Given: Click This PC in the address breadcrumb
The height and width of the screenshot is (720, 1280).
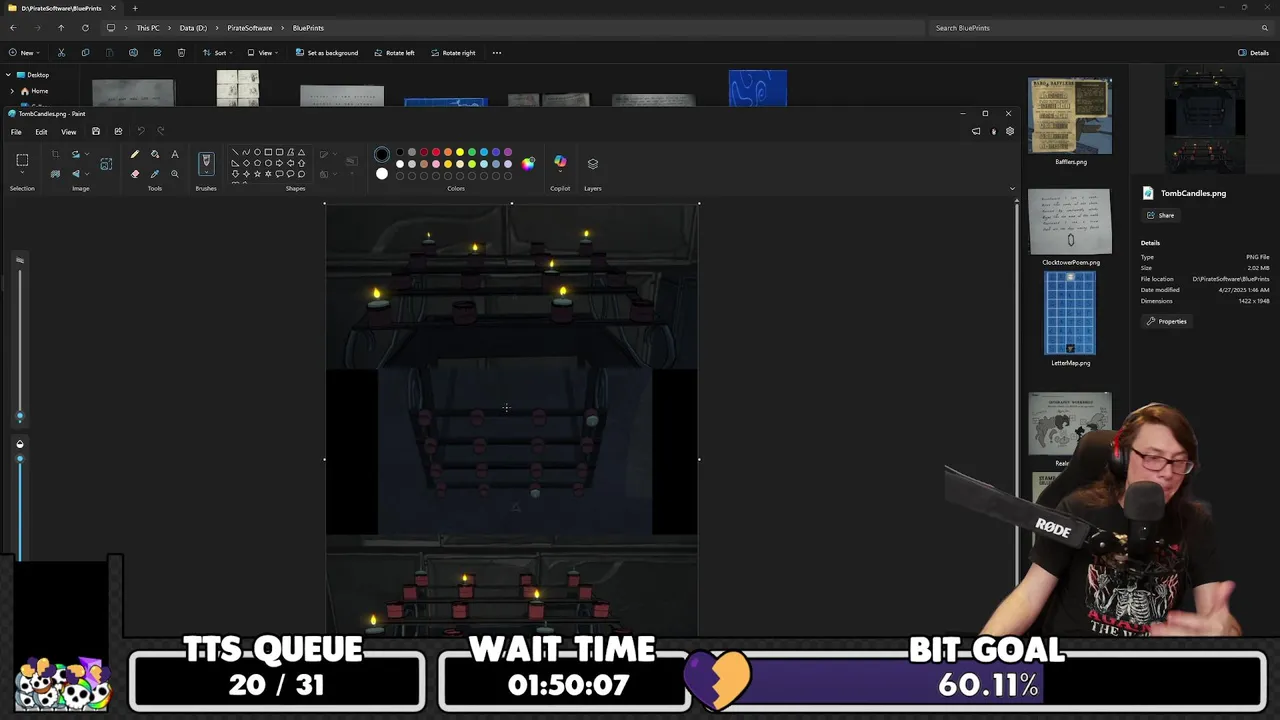Looking at the screenshot, I should (x=148, y=28).
